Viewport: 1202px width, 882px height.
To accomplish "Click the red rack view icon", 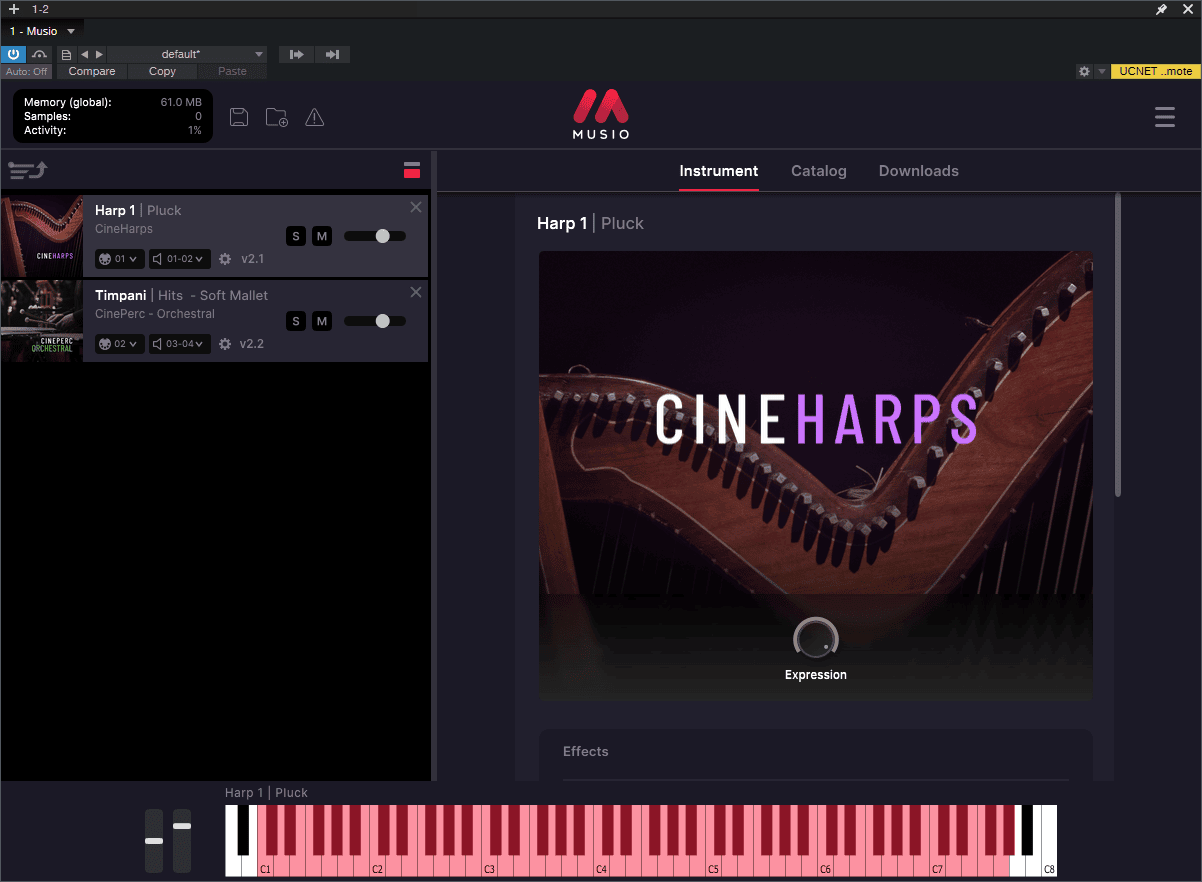I will click(x=412, y=170).
